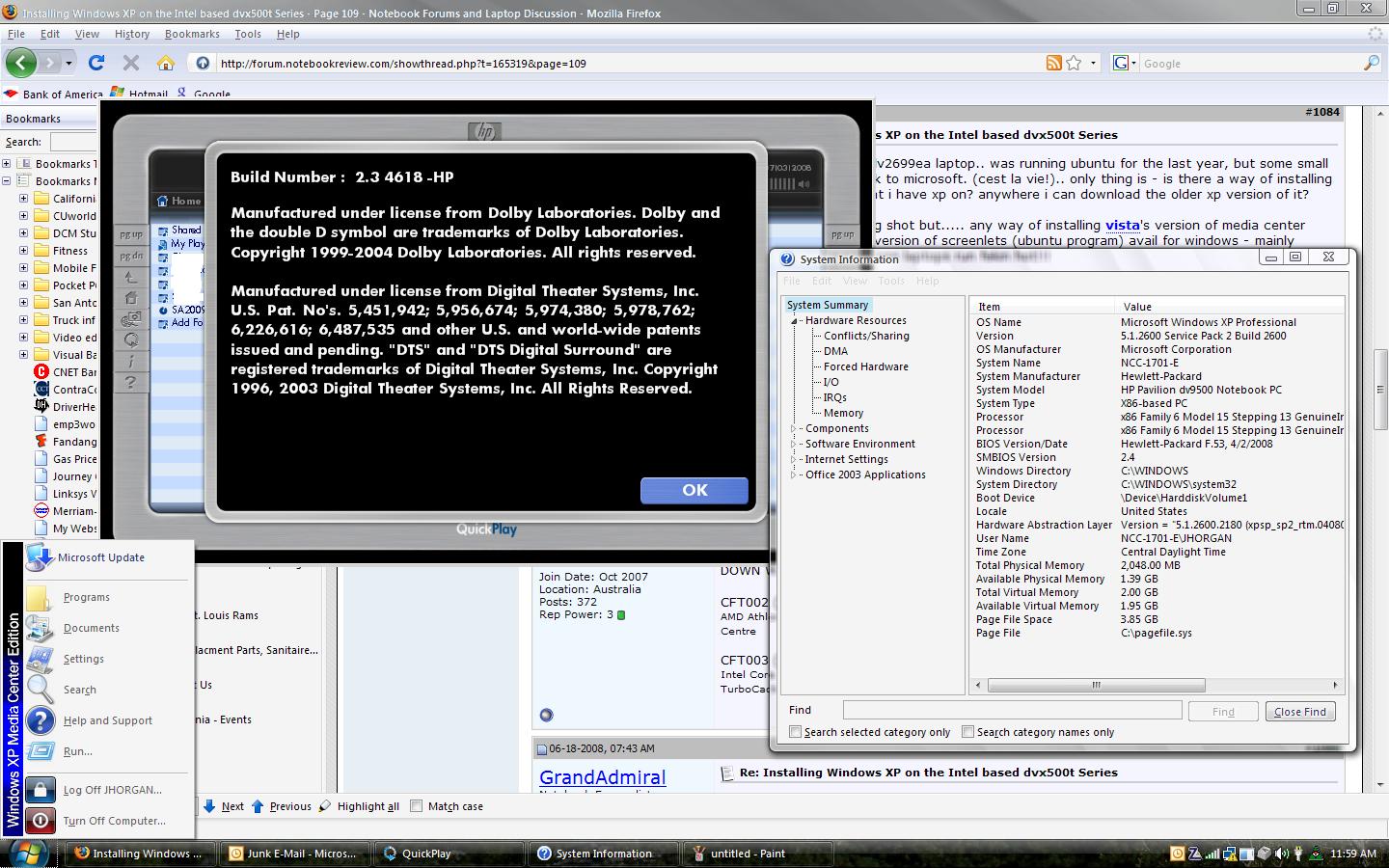
Task: Enable Search category names only
Action: click(967, 732)
